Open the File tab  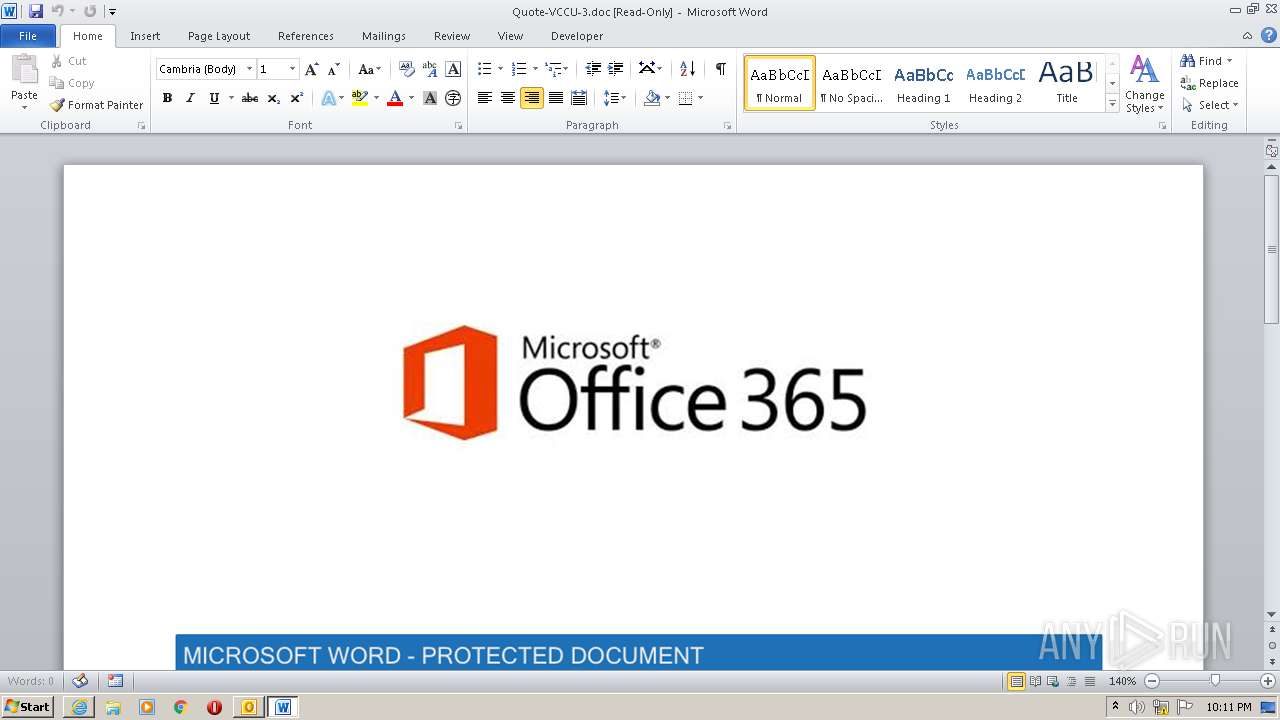[28, 36]
